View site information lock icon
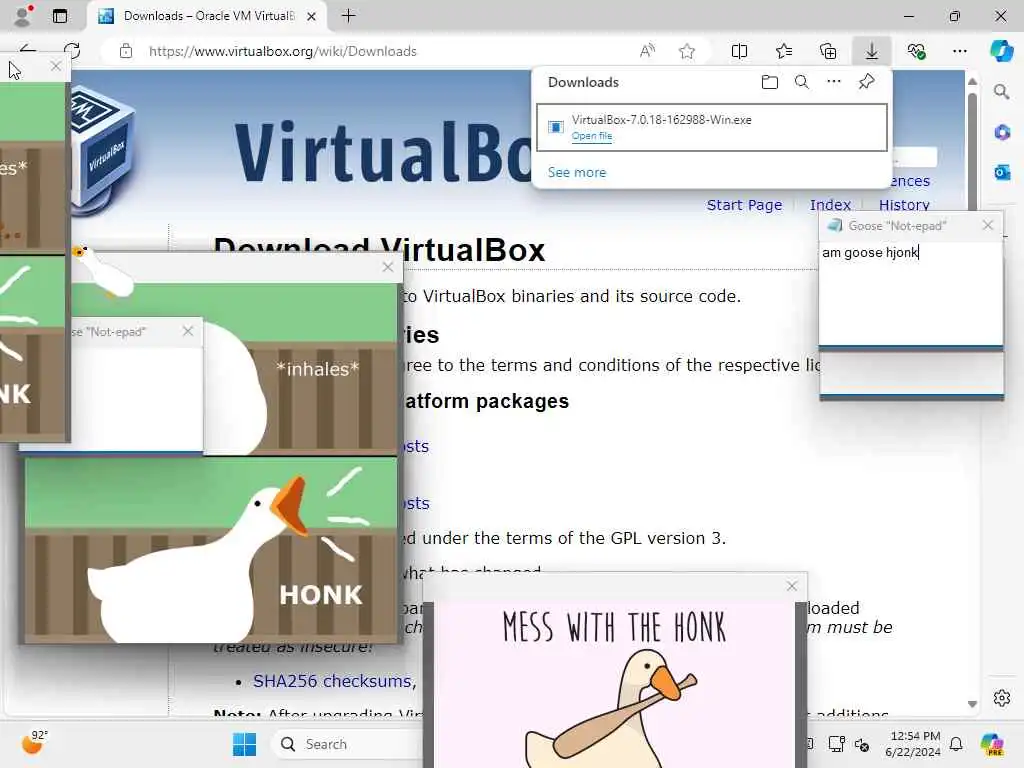The height and width of the screenshot is (768, 1024). (x=126, y=51)
